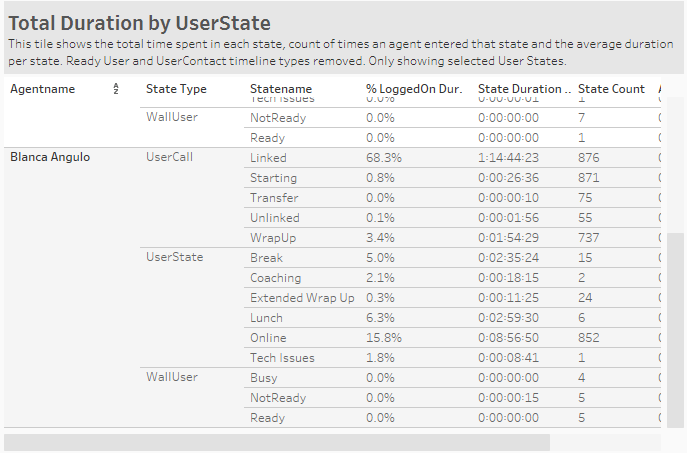This screenshot has height=453, width=687.
Task: Click the Total Duration by UserState title
Action: click(x=139, y=22)
